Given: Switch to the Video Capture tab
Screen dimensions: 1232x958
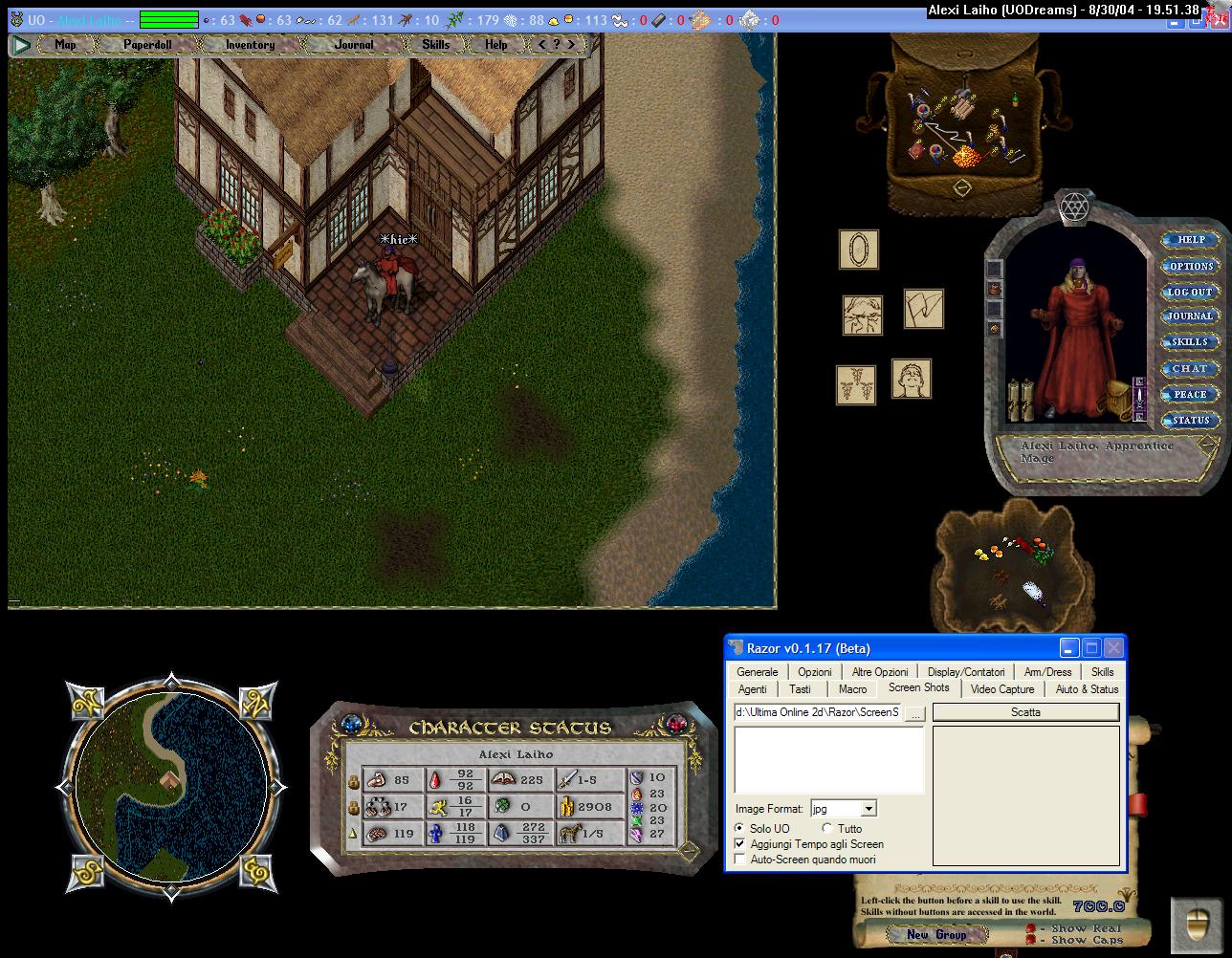Looking at the screenshot, I should point(1001,689).
